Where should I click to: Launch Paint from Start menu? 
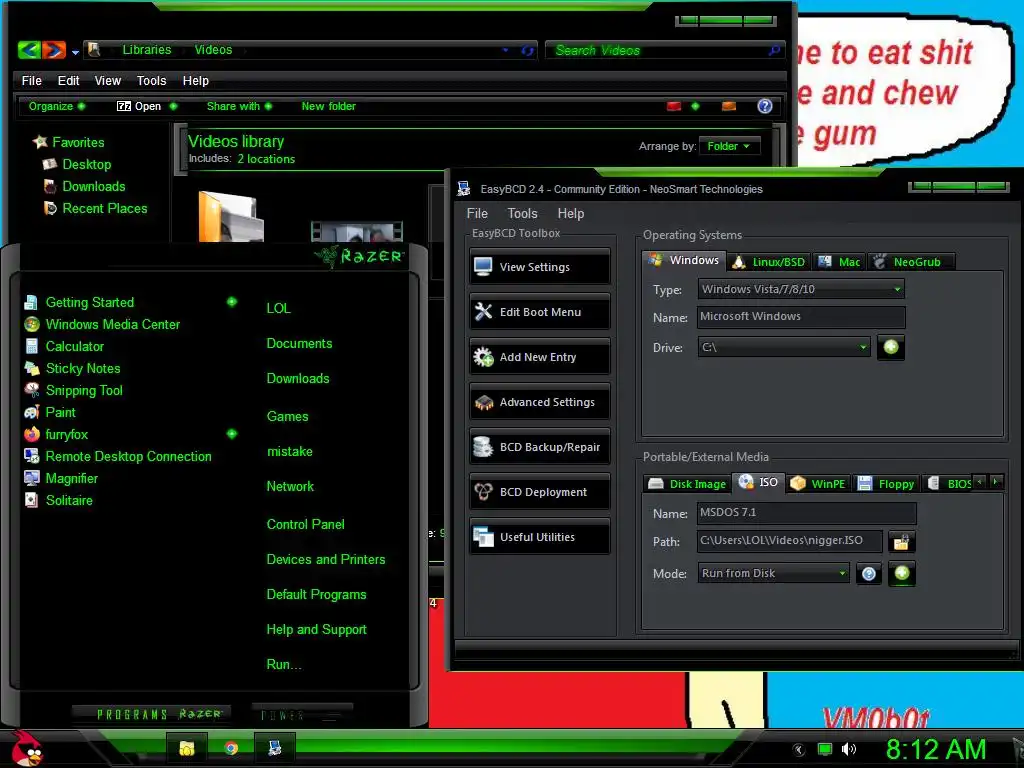pyautogui.click(x=50, y=412)
